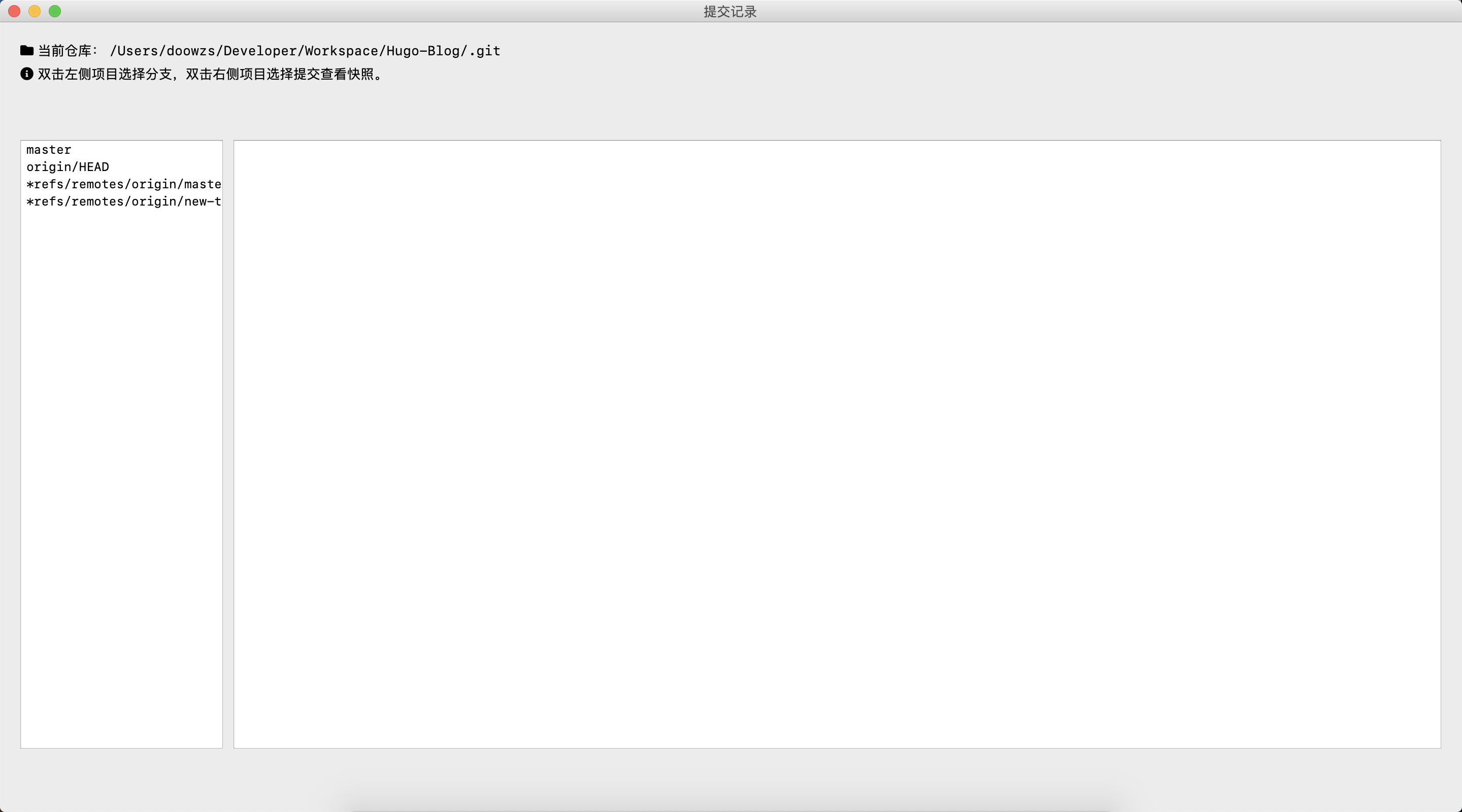Select the origin/HEAD branch entry
This screenshot has height=812, width=1462.
coord(68,167)
